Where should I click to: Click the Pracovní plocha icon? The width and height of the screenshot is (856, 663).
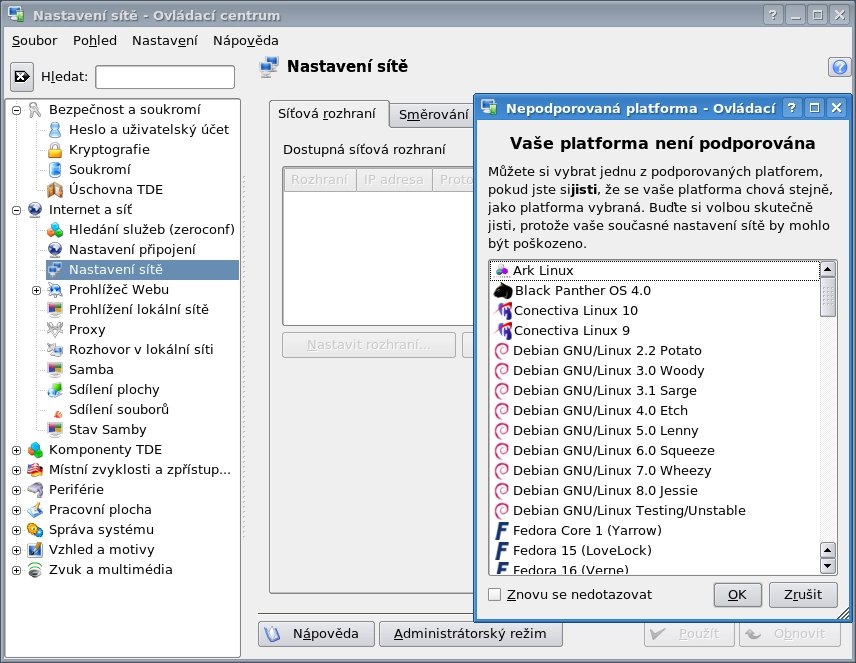[x=35, y=510]
